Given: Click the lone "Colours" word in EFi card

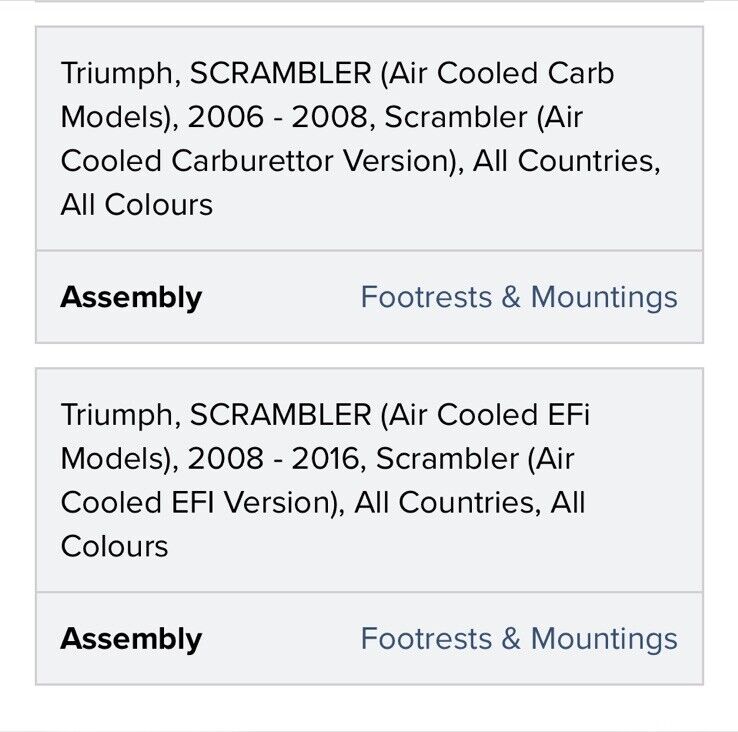Looking at the screenshot, I should point(114,546).
